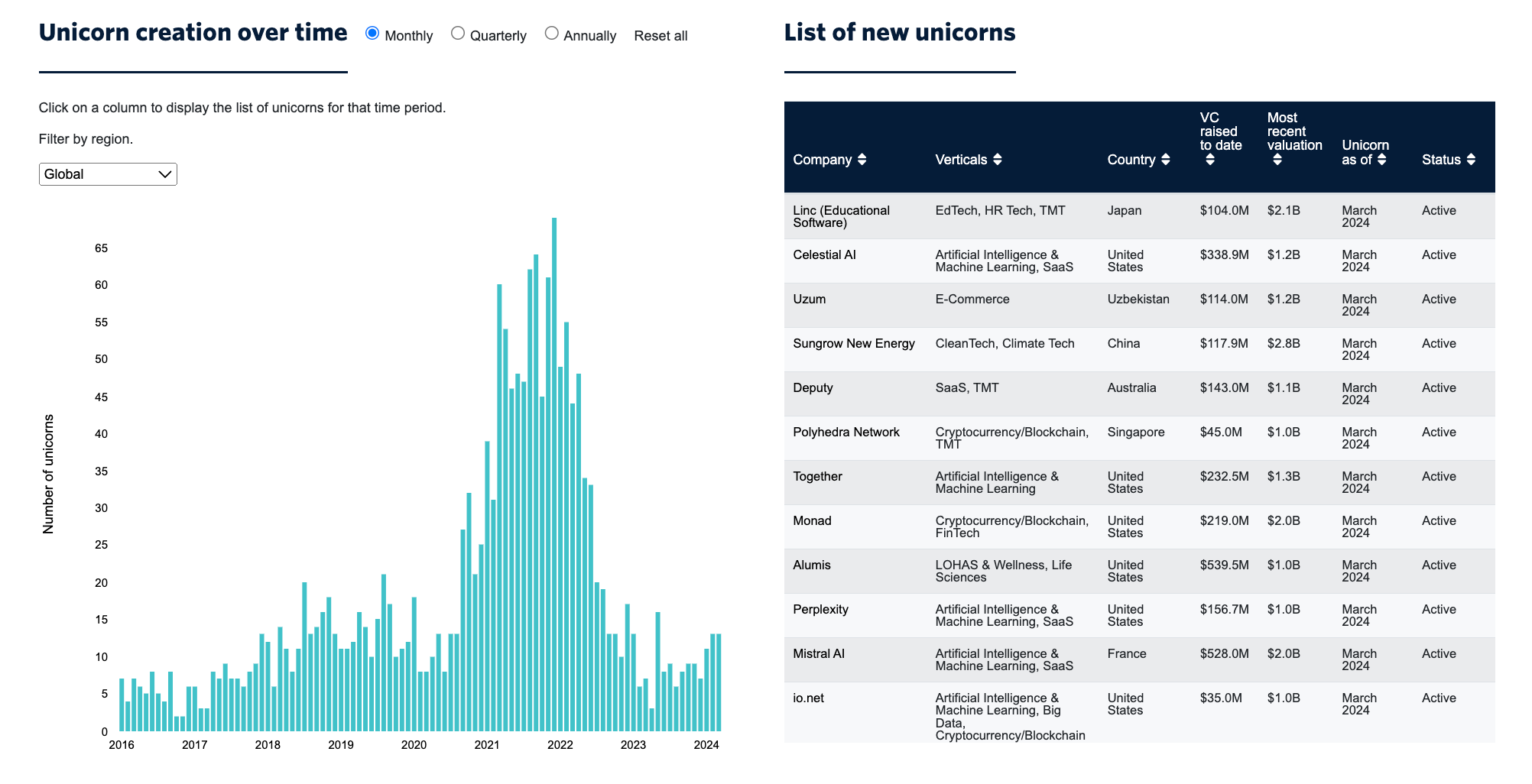1532x784 pixels.
Task: Click the 'Celestial AI' company cell
Action: (x=824, y=255)
